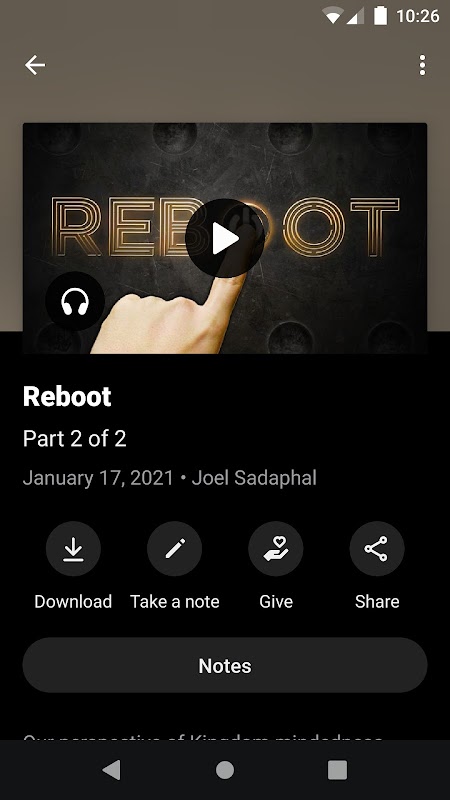Click the Take a note label
This screenshot has width=450, height=800.
(174, 602)
